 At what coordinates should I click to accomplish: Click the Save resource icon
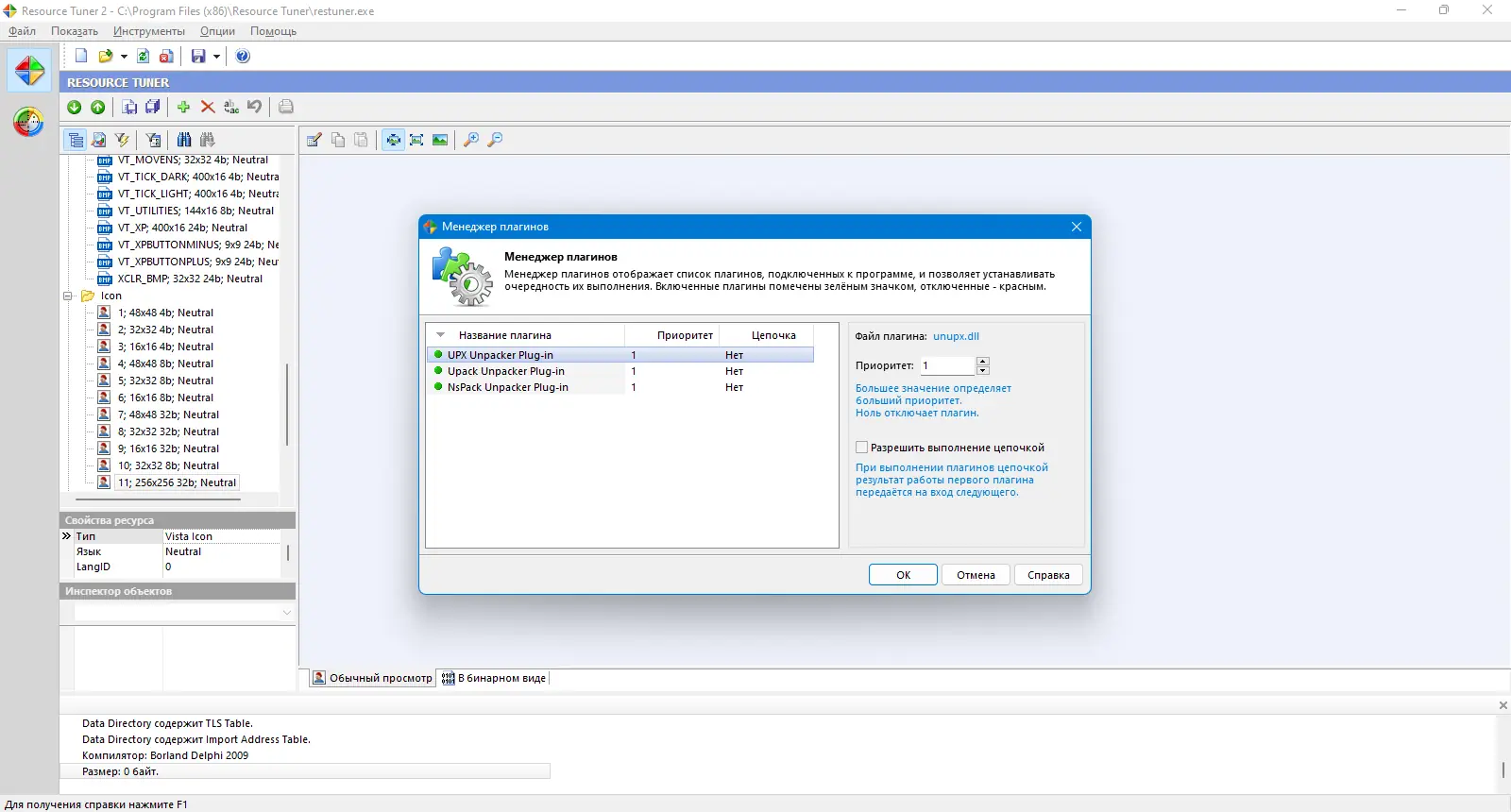pos(129,107)
